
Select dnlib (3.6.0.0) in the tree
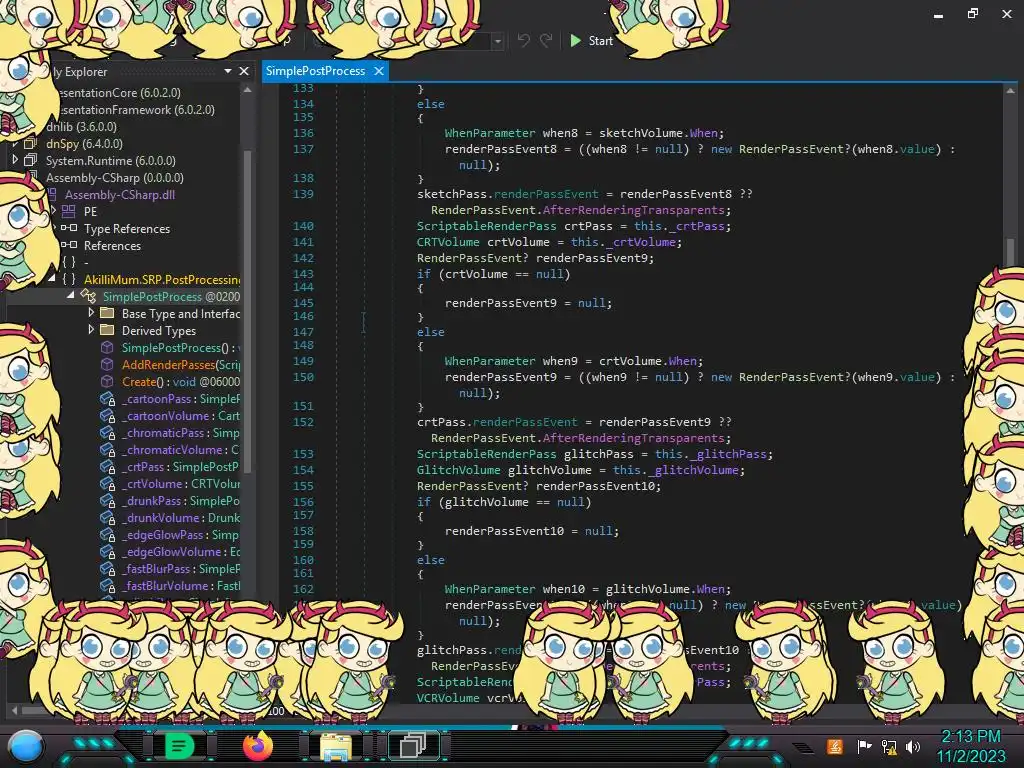click(x=81, y=126)
